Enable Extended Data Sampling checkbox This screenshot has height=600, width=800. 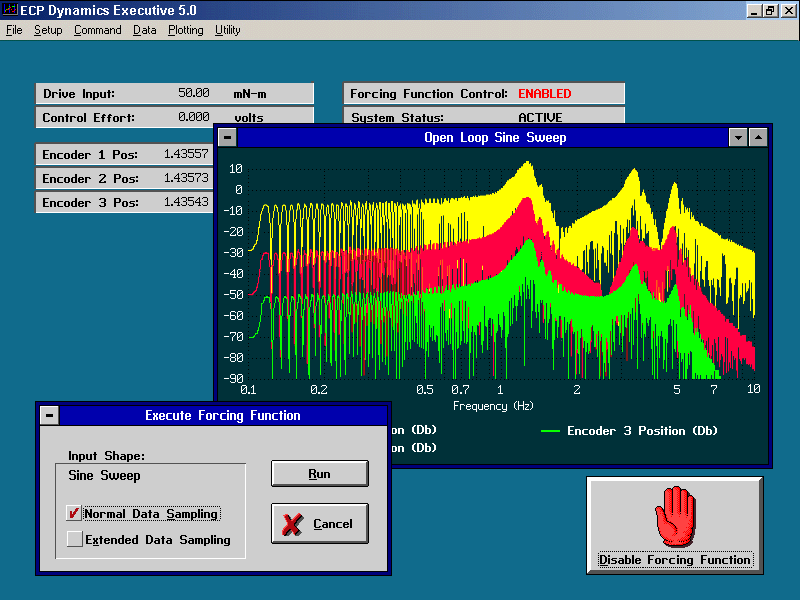(74, 539)
